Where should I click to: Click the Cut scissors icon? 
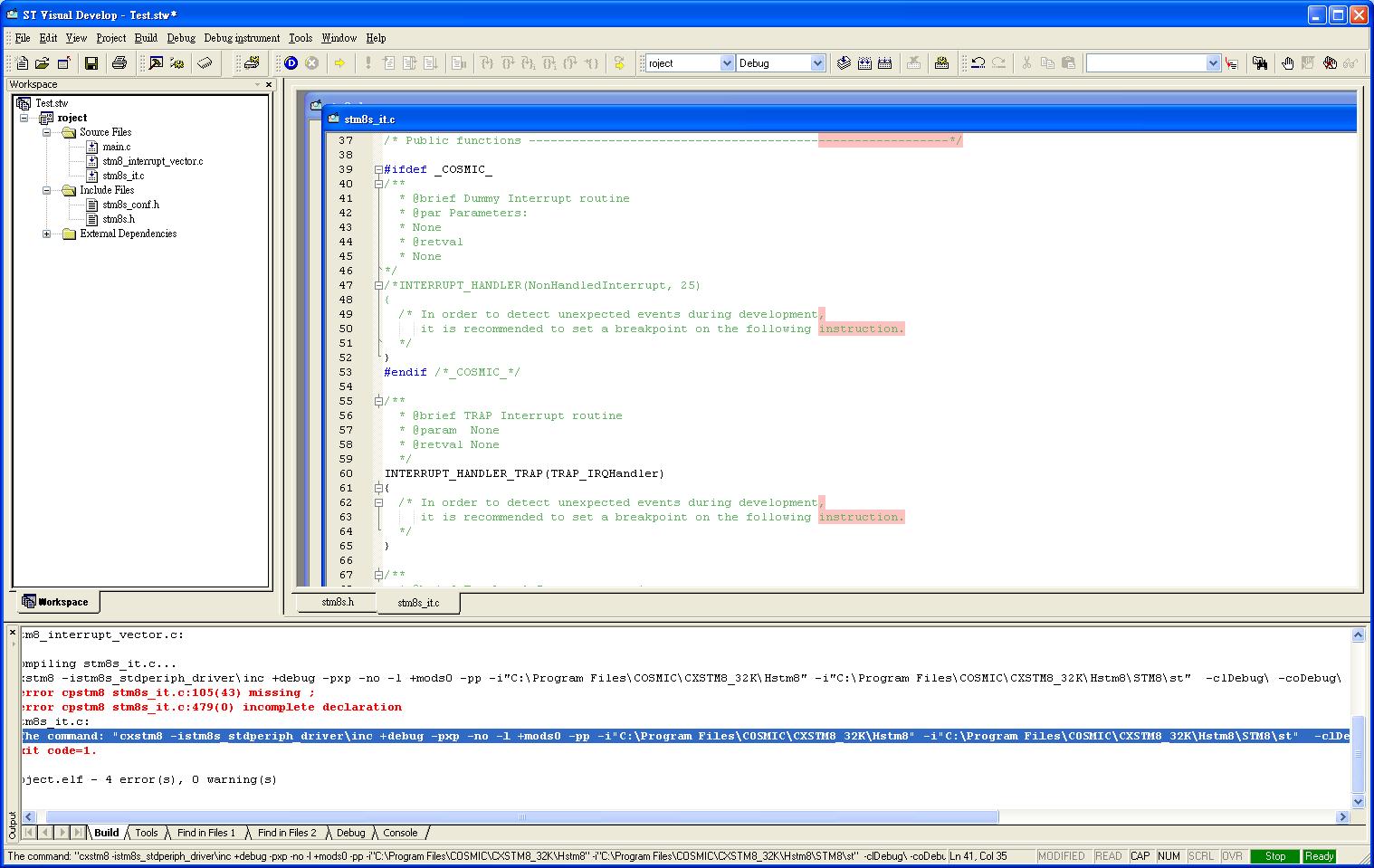[1026, 62]
